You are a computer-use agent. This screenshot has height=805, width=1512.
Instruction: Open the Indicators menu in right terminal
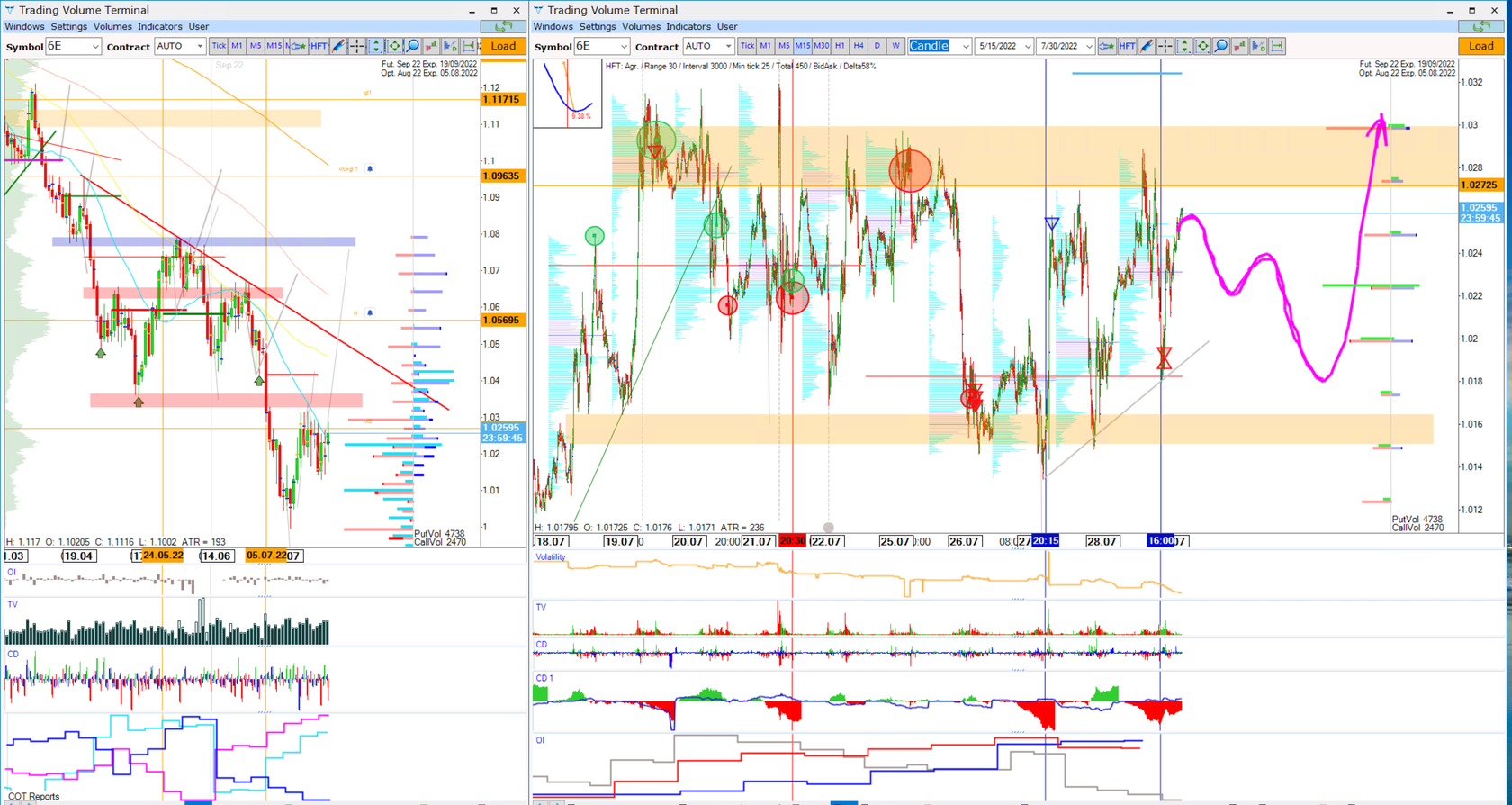coord(688,27)
